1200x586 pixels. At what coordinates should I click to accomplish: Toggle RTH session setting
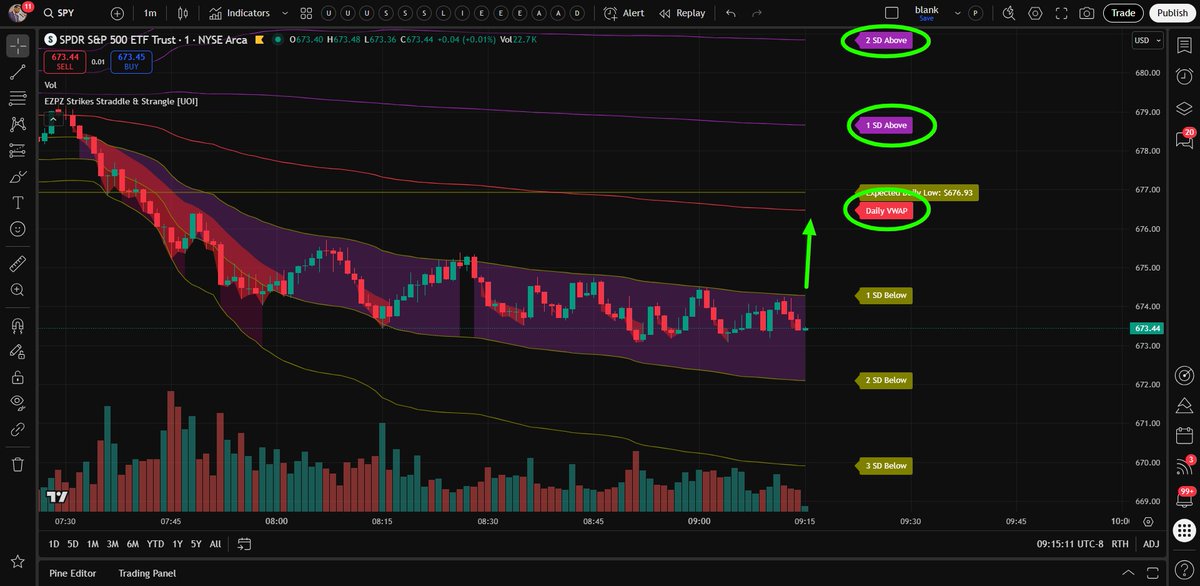pyautogui.click(x=1122, y=544)
